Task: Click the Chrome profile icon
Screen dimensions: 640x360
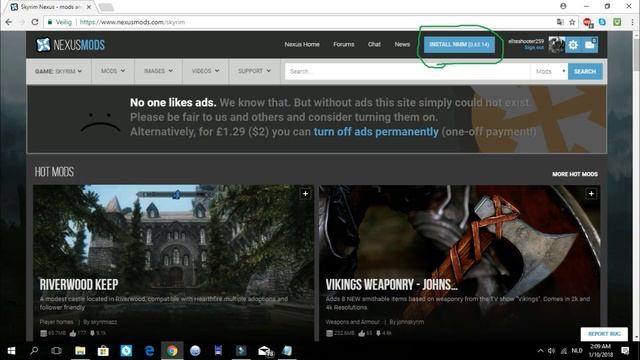Action: point(563,6)
